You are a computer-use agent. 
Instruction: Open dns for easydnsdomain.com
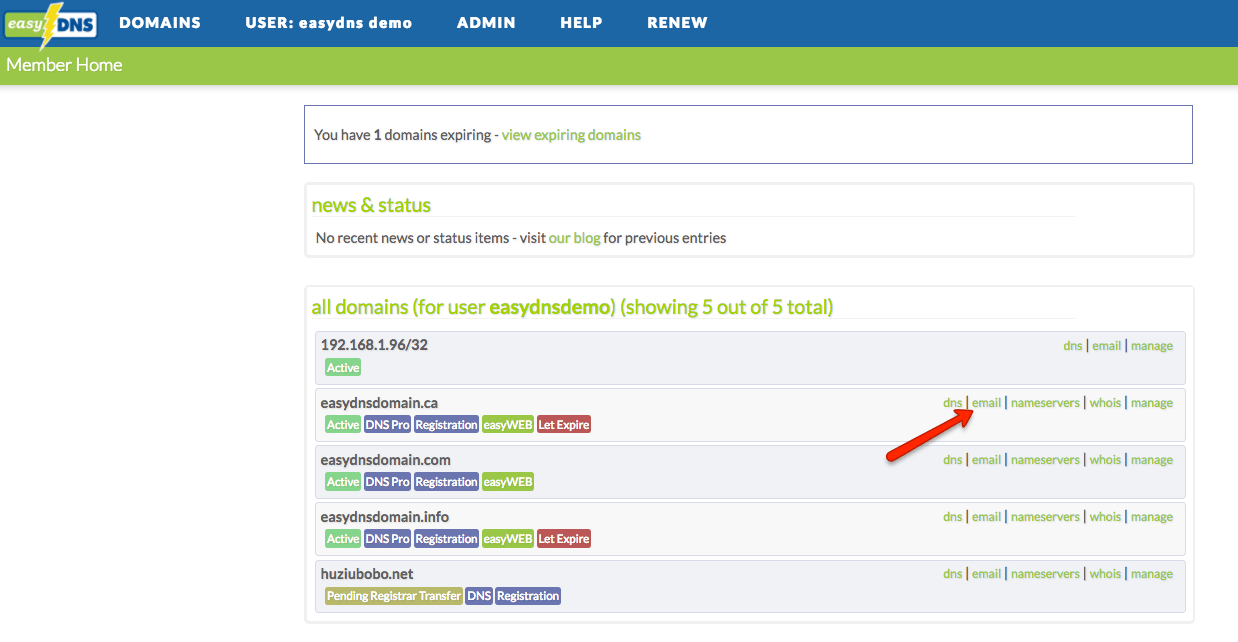click(952, 459)
